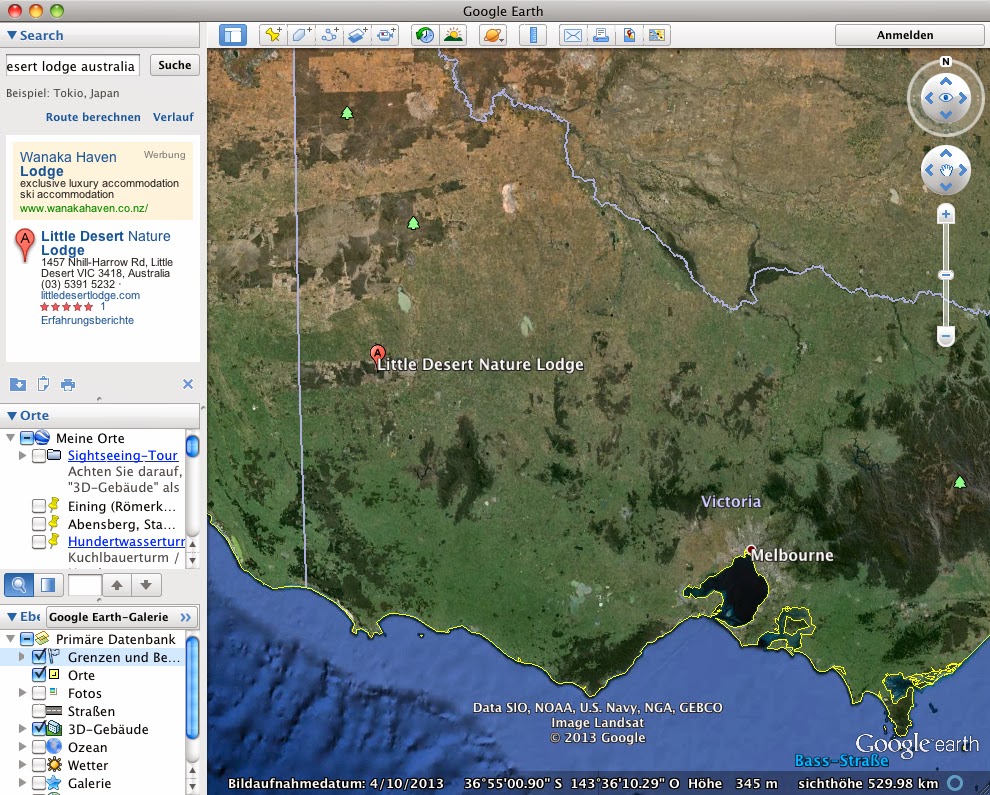This screenshot has width=990, height=795.
Task: Record a tour using the camera icon
Action: (385, 35)
